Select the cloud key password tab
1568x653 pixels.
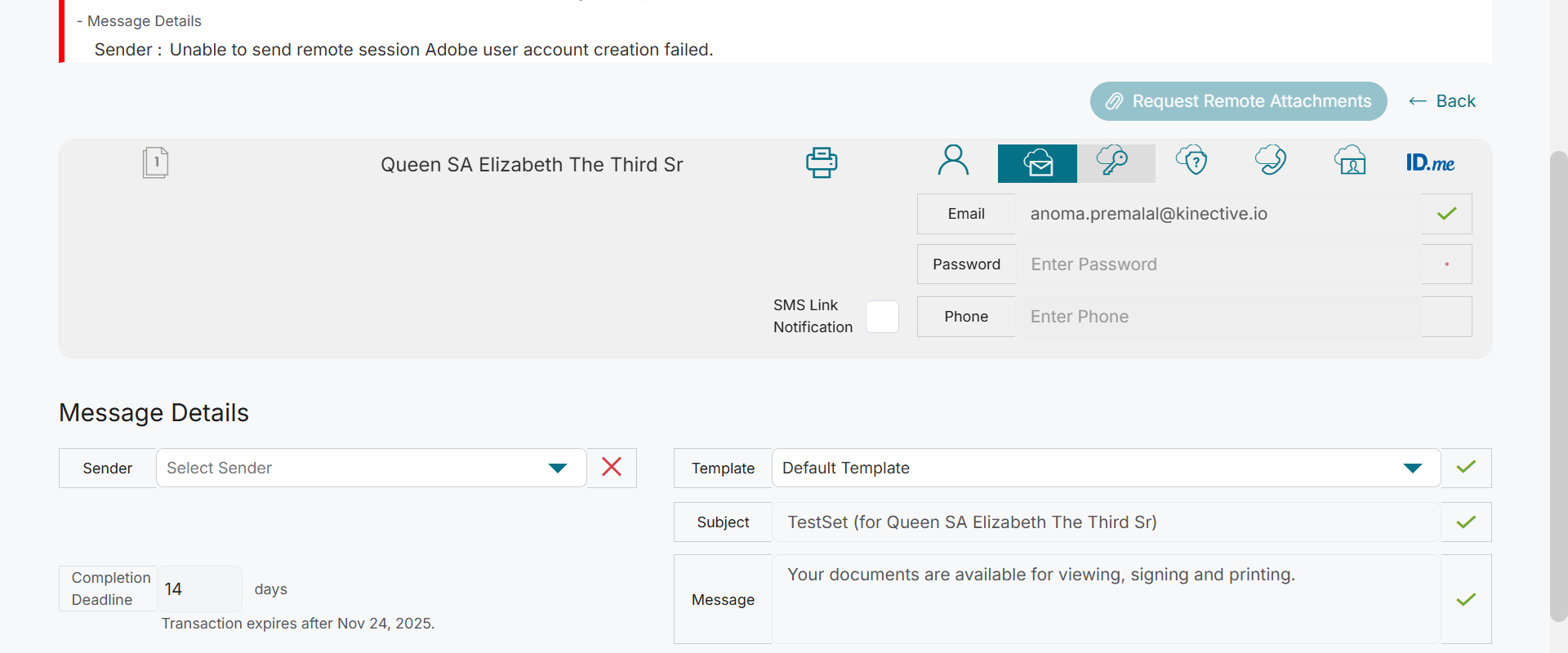pyautogui.click(x=1114, y=162)
